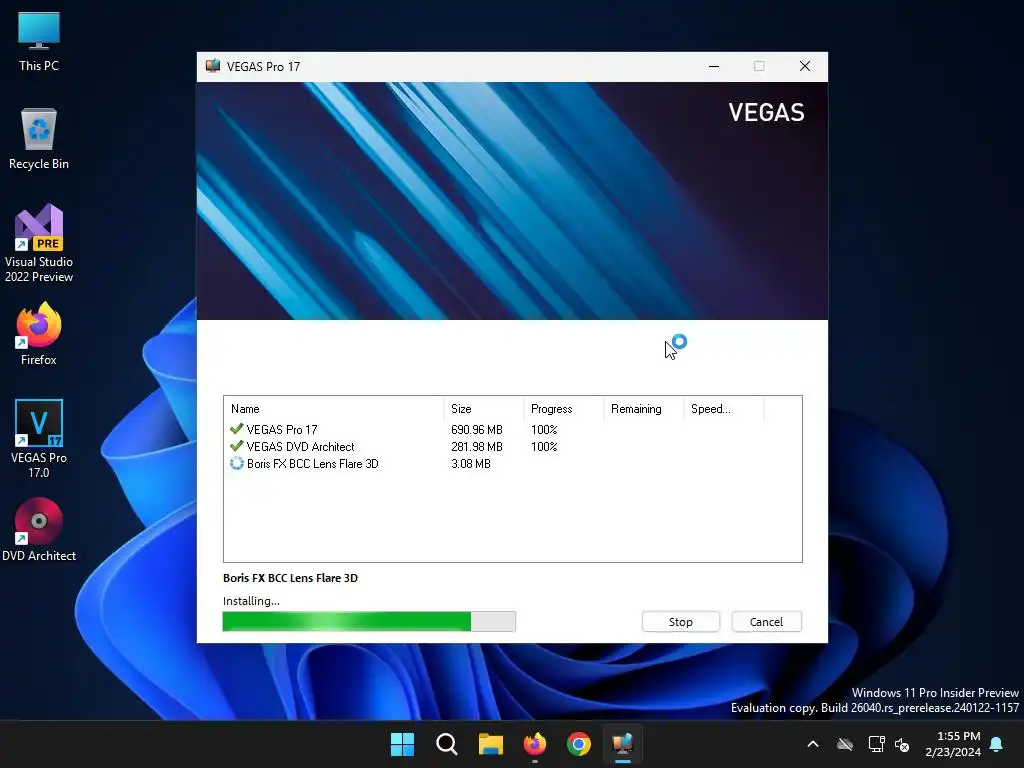Click the green checkmark beside VEGAS DVD Architect
This screenshot has height=768, width=1024.
pyautogui.click(x=236, y=446)
